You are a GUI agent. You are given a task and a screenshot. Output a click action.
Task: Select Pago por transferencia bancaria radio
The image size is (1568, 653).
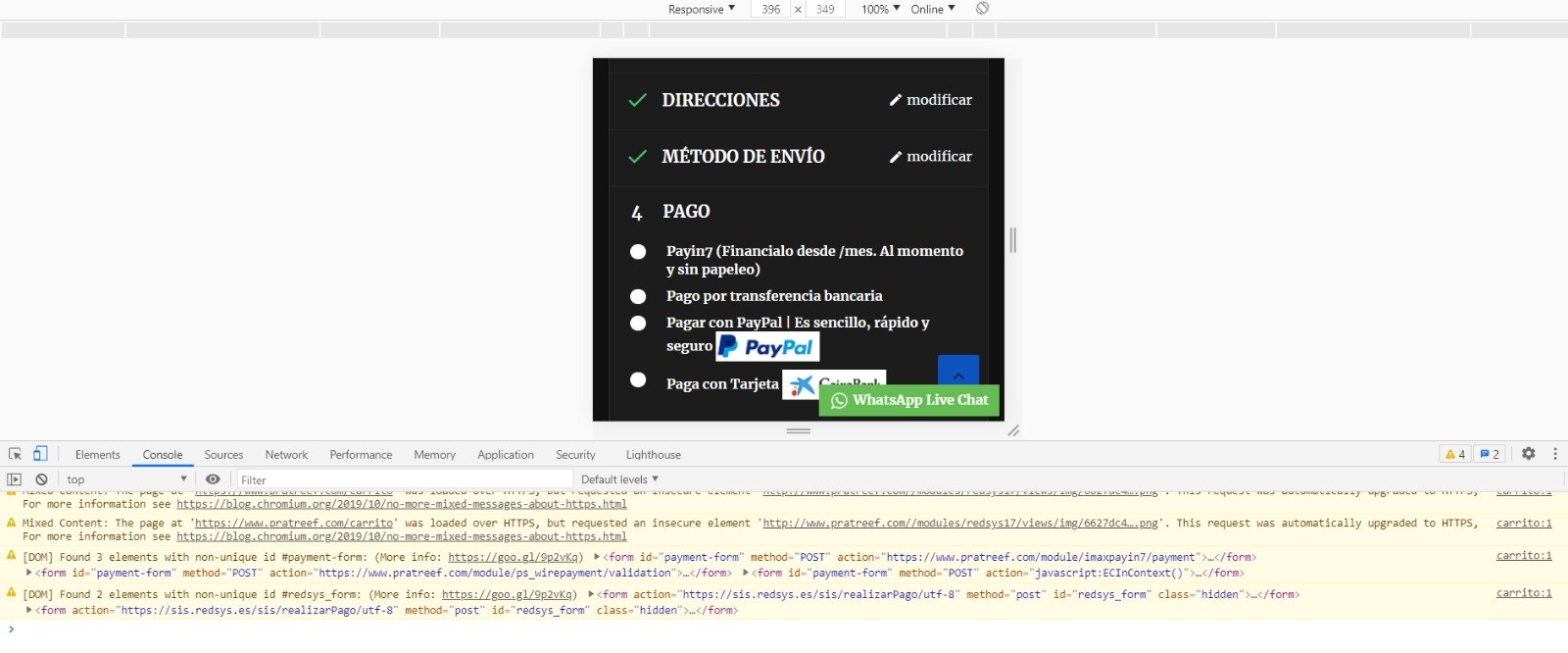click(638, 296)
